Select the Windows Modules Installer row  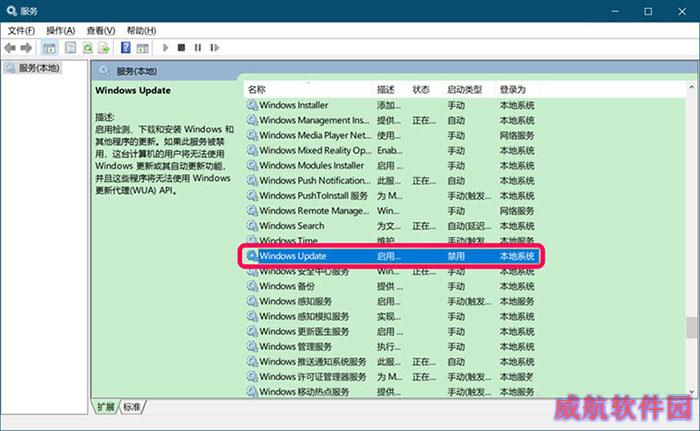391,165
